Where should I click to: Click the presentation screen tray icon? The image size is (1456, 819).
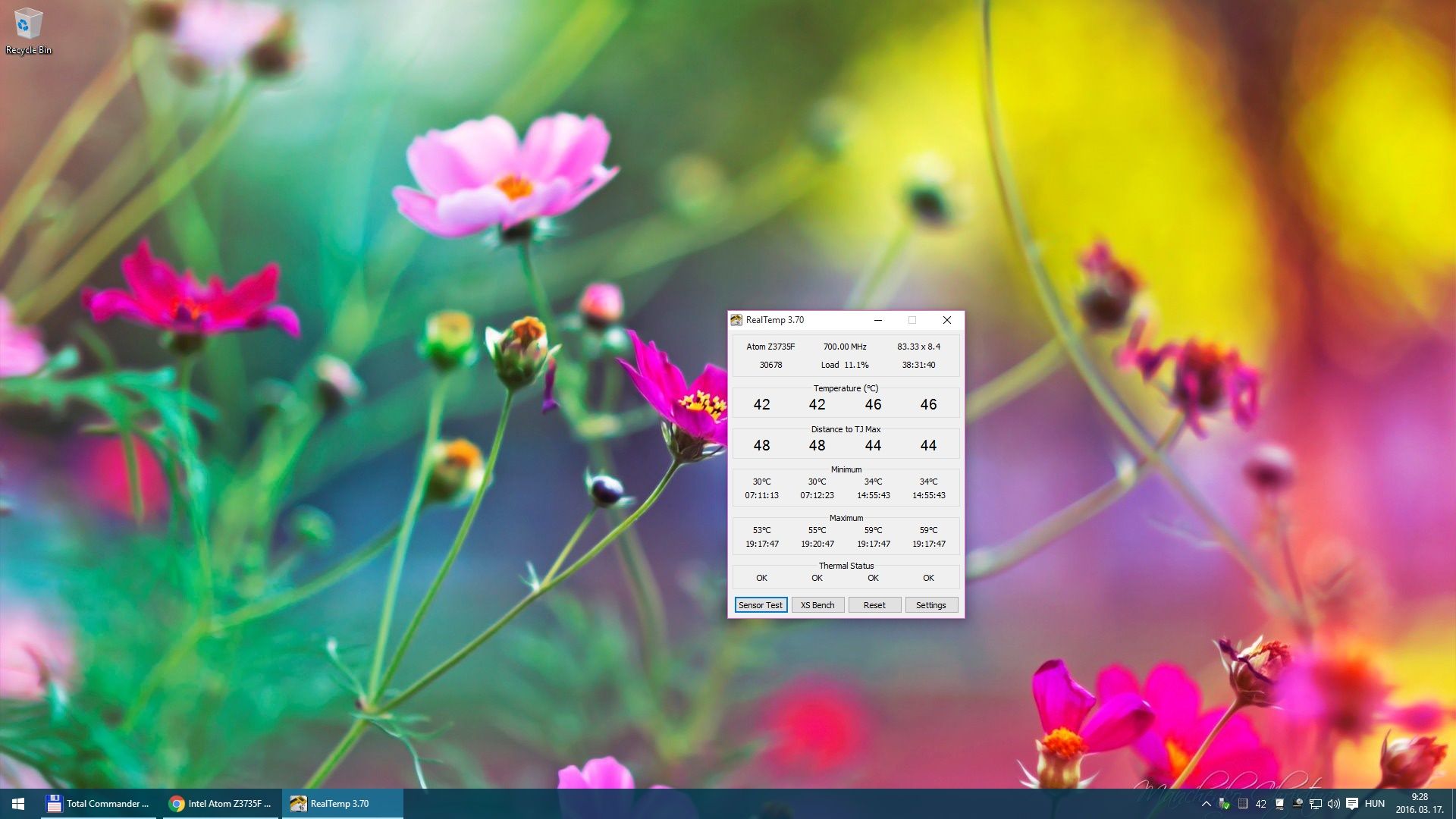(1279, 804)
